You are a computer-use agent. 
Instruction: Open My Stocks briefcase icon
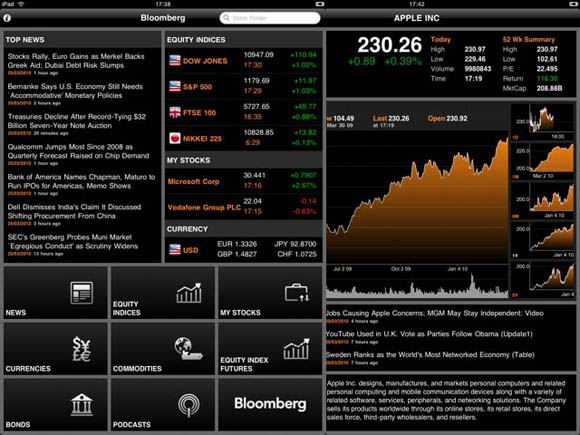click(297, 293)
